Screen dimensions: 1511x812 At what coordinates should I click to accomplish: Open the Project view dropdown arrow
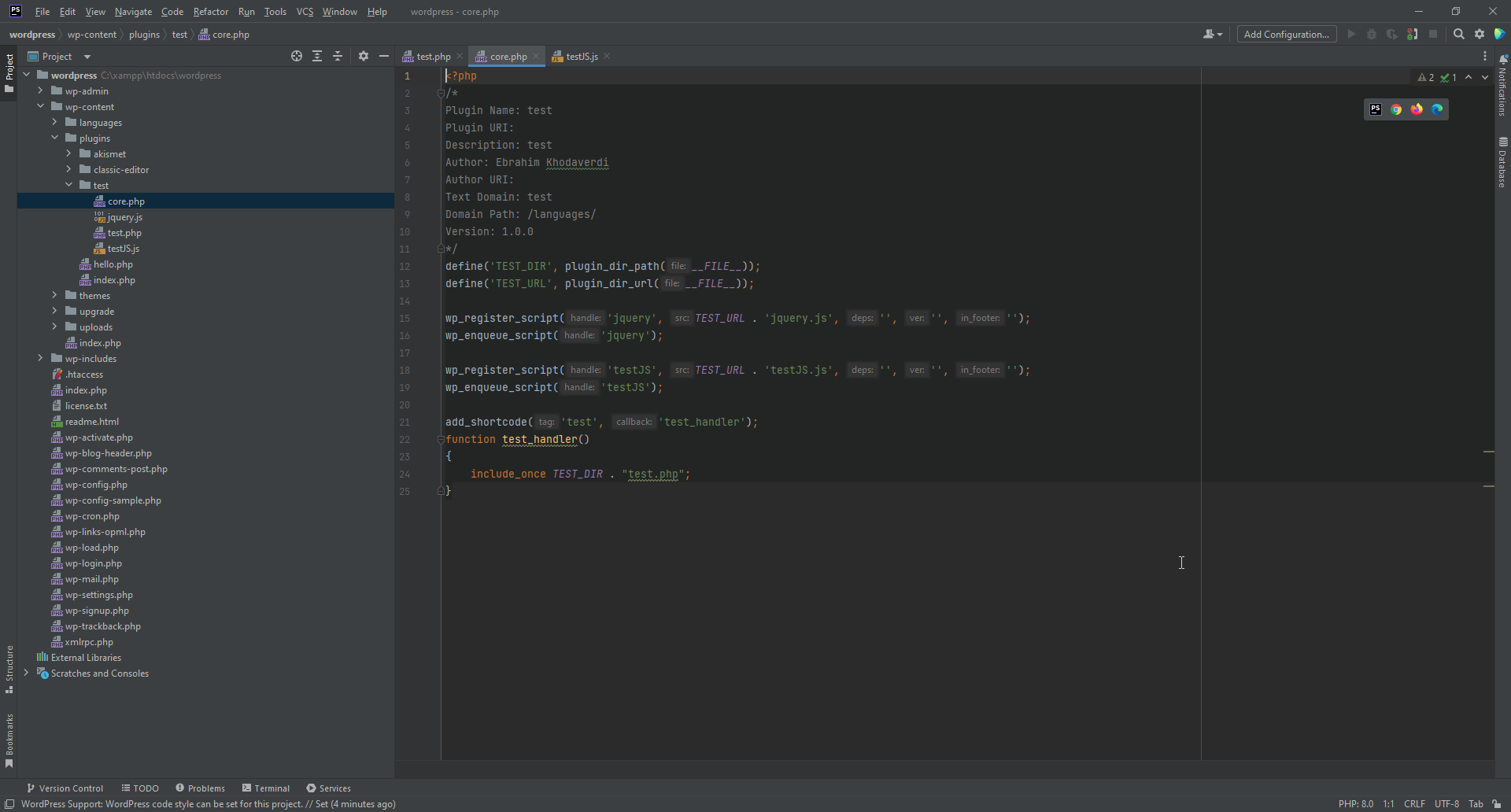click(x=87, y=57)
